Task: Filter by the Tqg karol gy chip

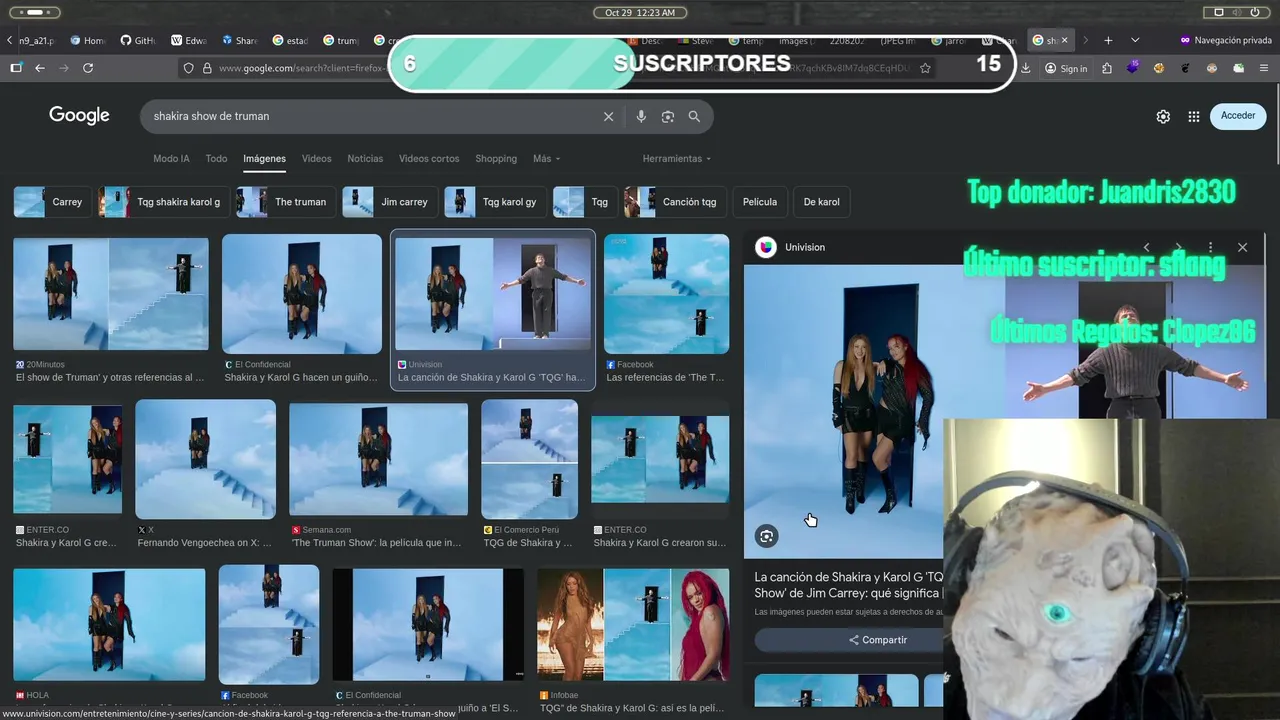Action: (495, 202)
